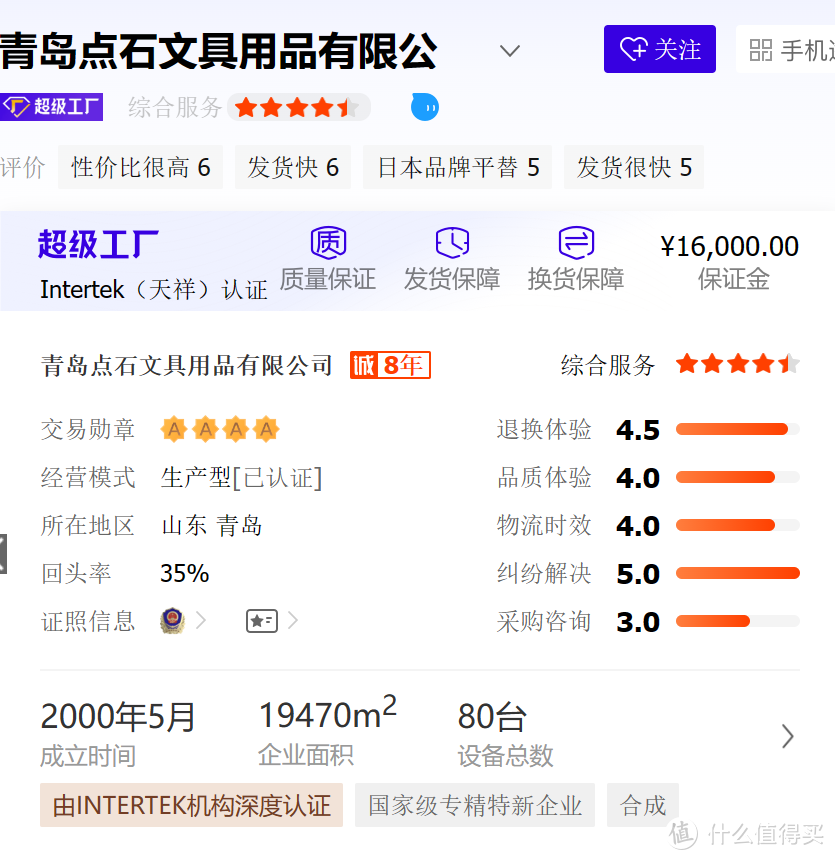Screen dimensions: 835x860
Task: Click the 综合服务 star rating at top
Action: (x=297, y=107)
